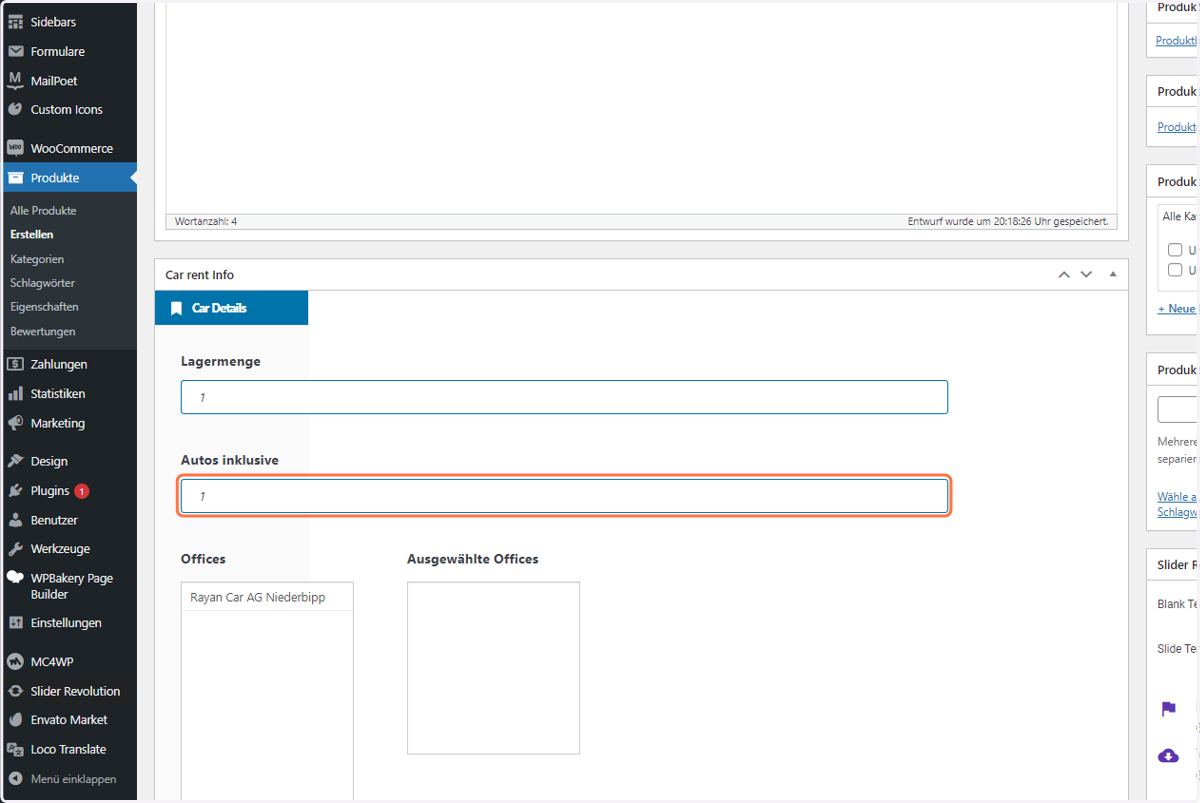
Task: Collapse the Car rent Info panel
Action: point(1112,275)
